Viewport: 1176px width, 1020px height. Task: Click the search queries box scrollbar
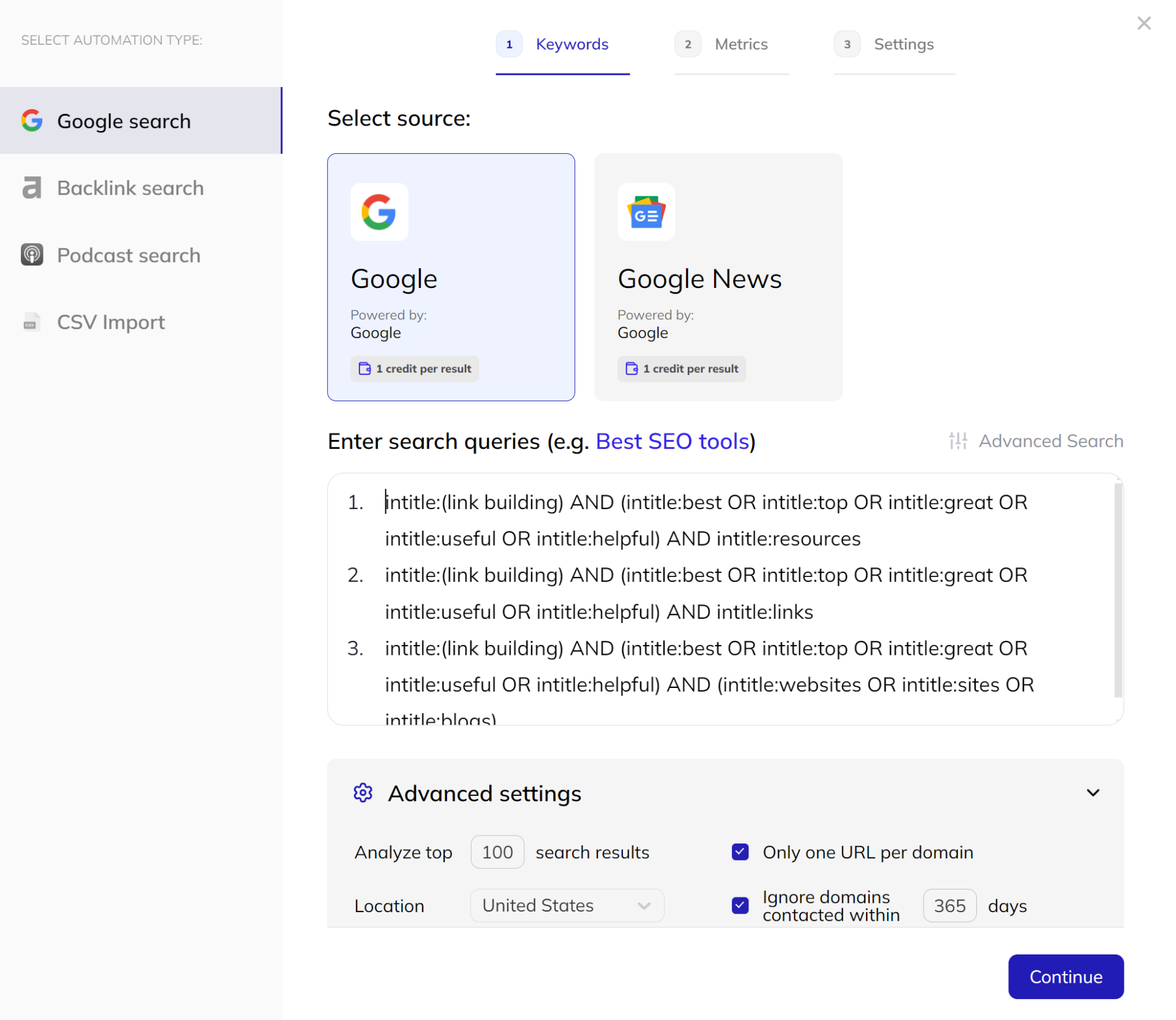click(x=1118, y=590)
